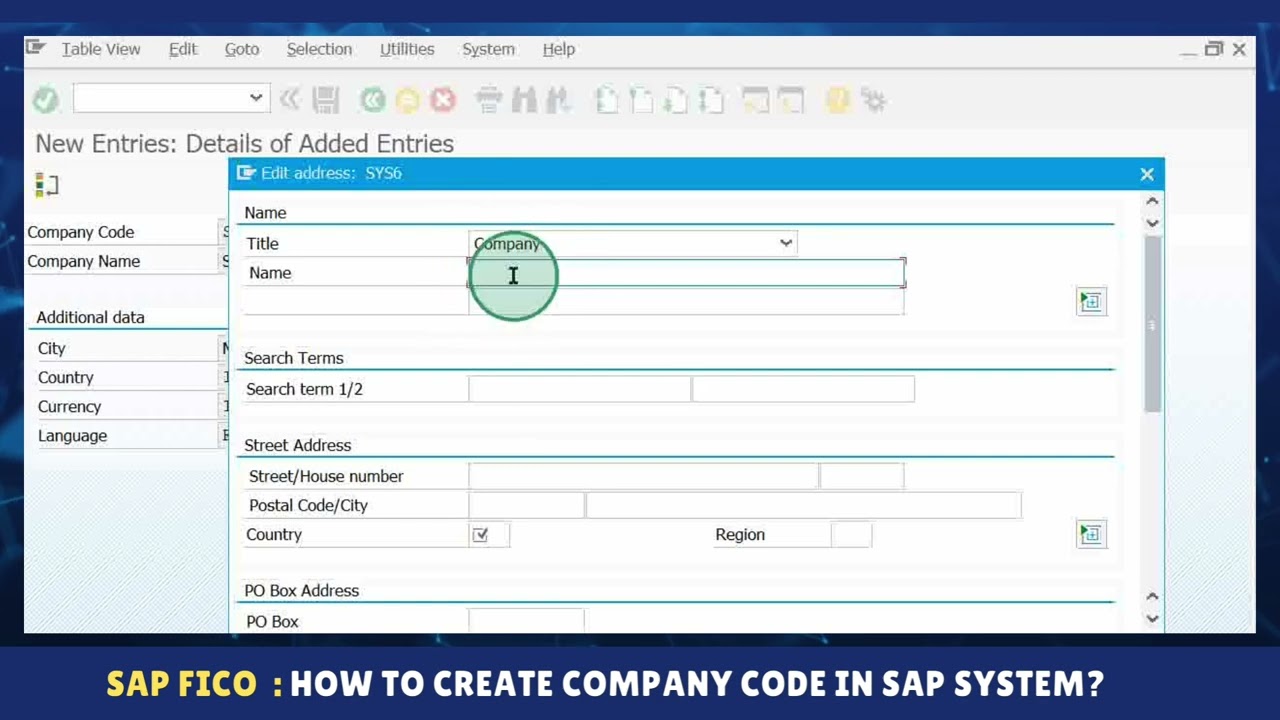Close the Edit address SYS6 dialog
Screen dimensions: 1280x720
coord(1147,174)
